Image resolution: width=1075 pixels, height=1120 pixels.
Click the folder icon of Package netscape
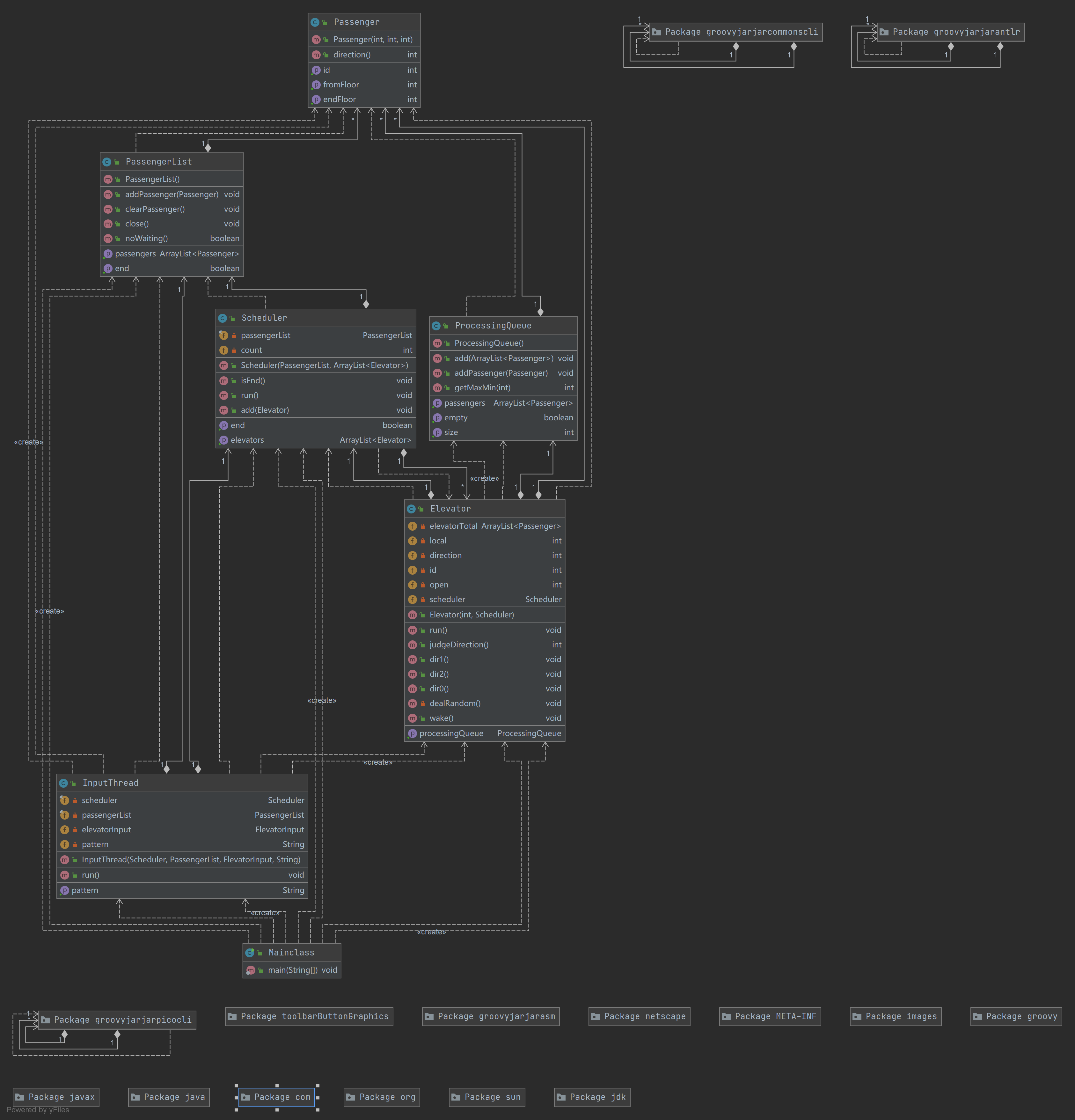click(x=595, y=1017)
